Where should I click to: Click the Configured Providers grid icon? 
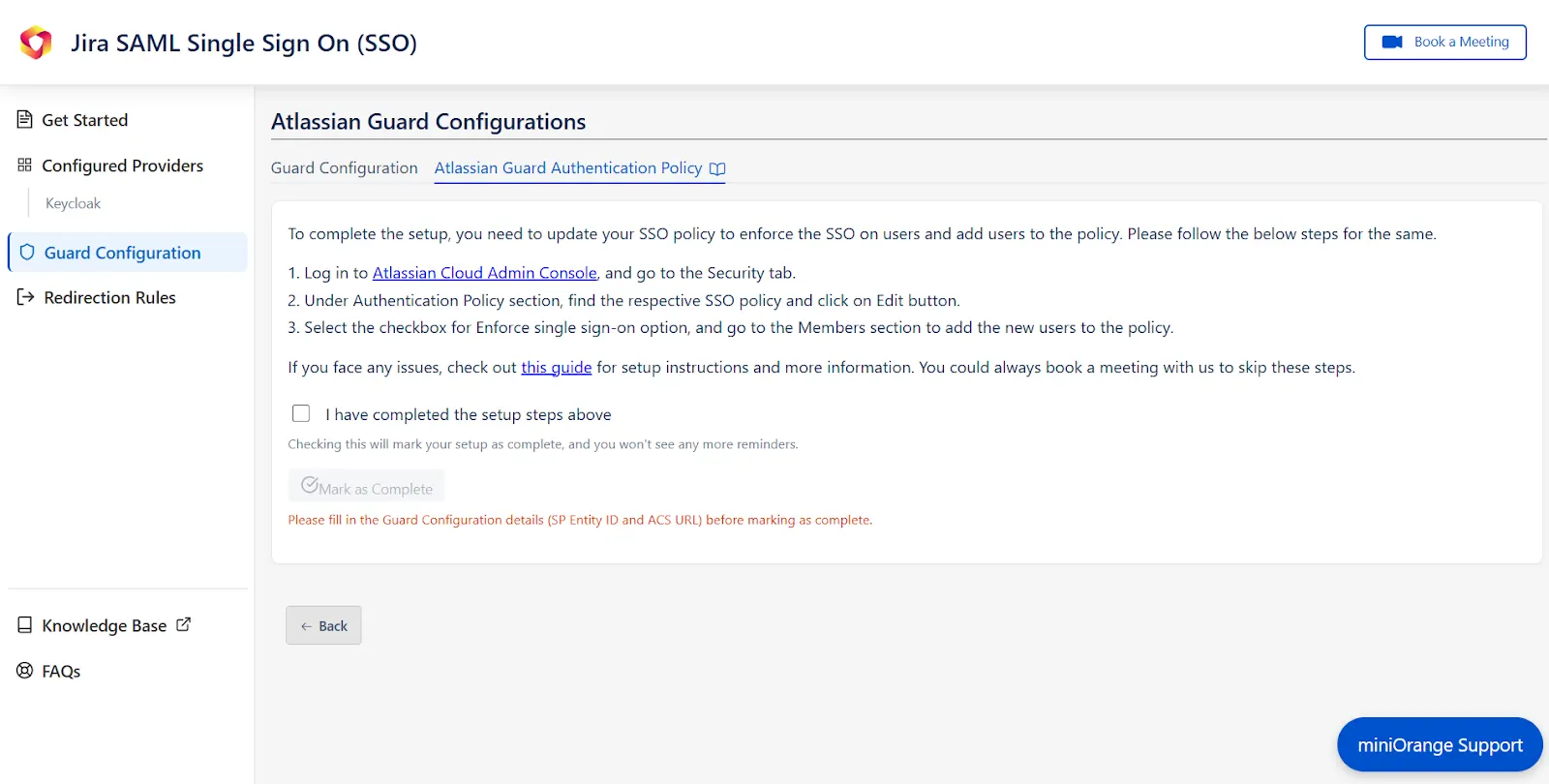point(25,165)
